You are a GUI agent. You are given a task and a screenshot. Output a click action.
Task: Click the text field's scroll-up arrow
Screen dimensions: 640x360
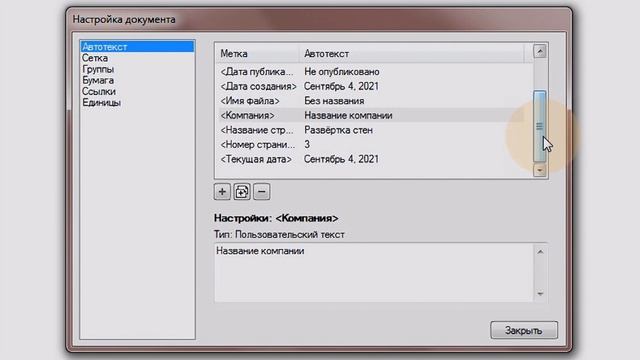pyautogui.click(x=540, y=252)
